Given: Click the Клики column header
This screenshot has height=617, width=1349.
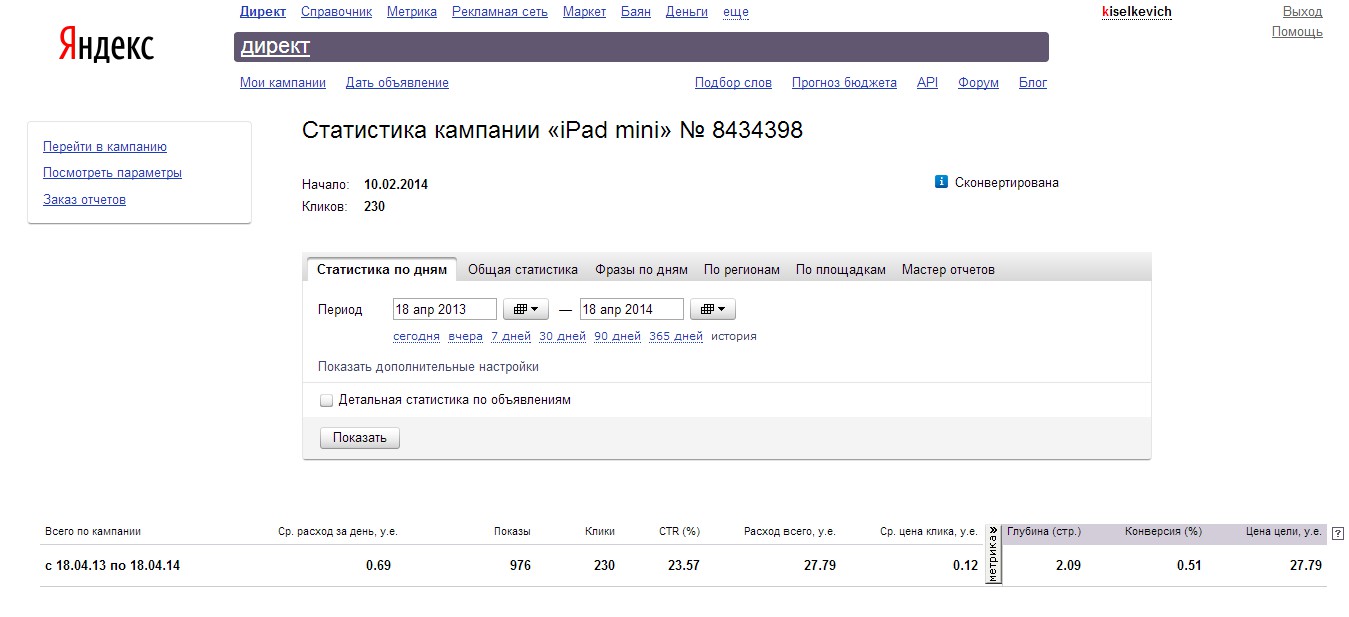Looking at the screenshot, I should click(600, 532).
